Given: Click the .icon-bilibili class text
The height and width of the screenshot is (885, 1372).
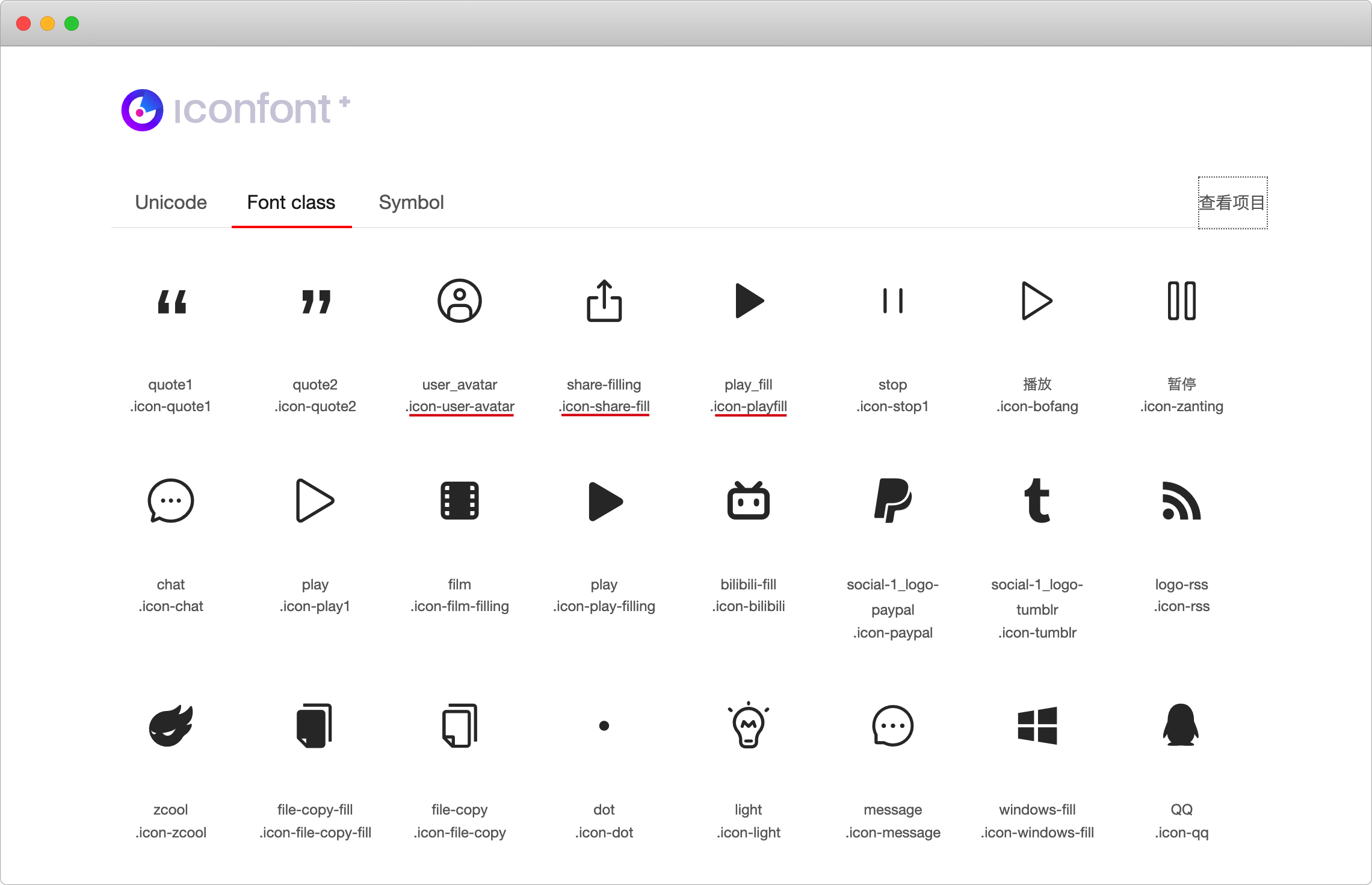Looking at the screenshot, I should 749,606.
